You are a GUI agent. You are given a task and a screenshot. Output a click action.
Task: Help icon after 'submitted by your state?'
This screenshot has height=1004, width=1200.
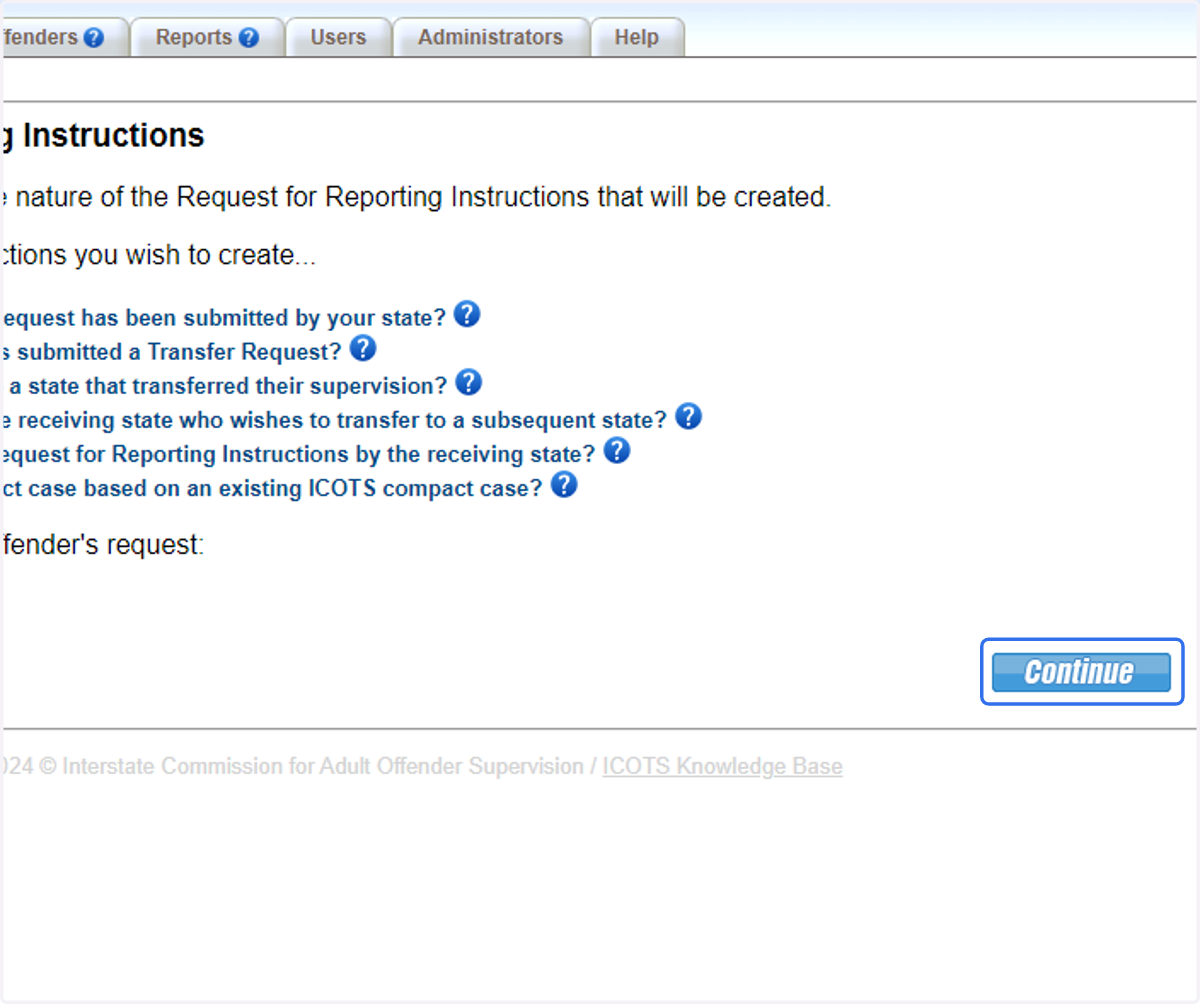tap(467, 315)
